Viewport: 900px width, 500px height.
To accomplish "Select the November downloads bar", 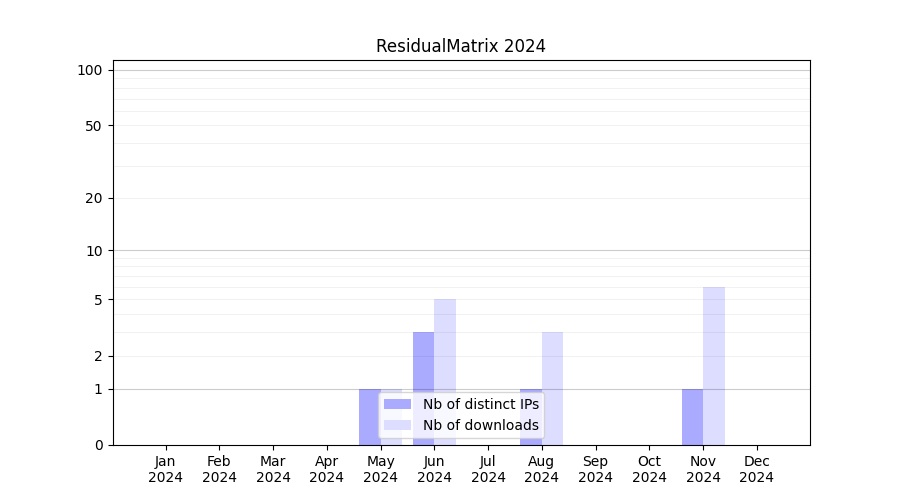I will coord(714,365).
